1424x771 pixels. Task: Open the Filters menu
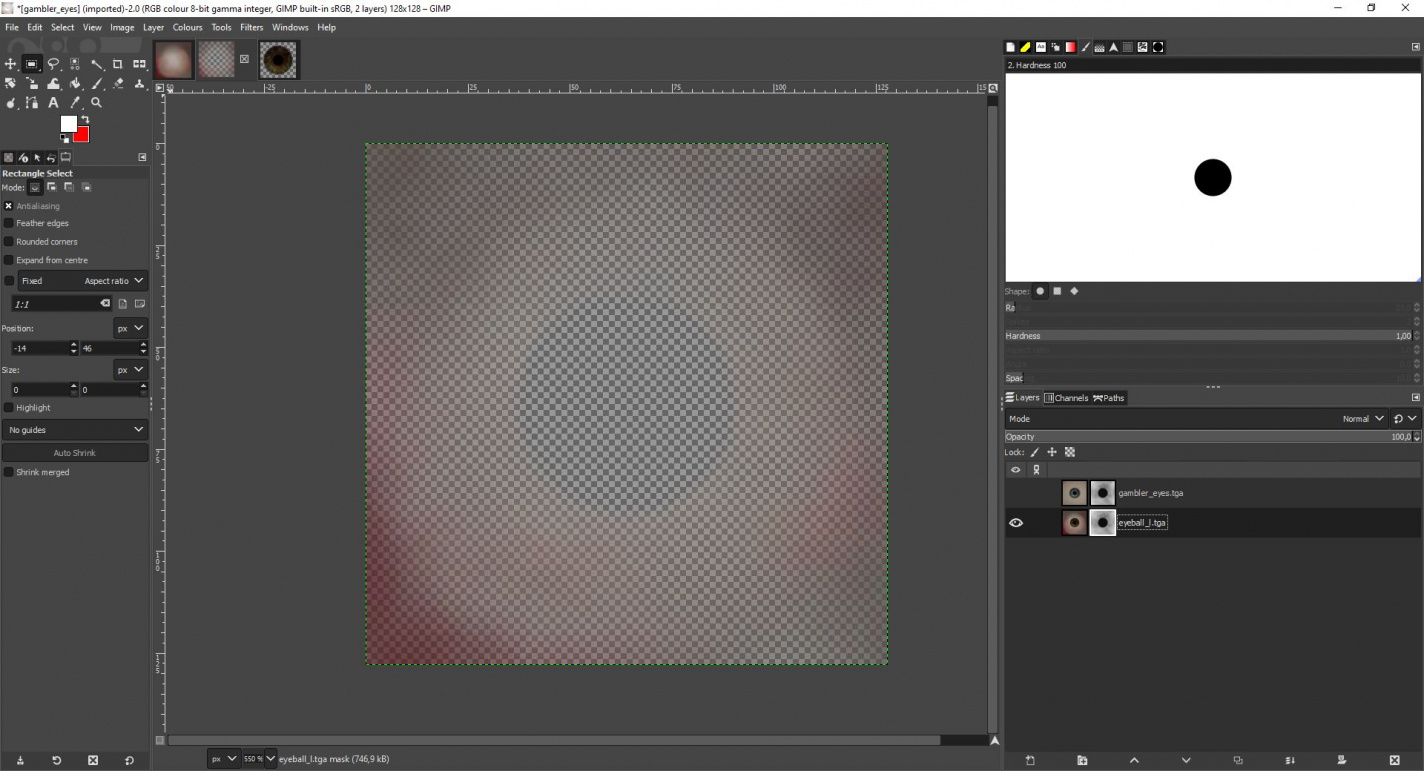(251, 27)
